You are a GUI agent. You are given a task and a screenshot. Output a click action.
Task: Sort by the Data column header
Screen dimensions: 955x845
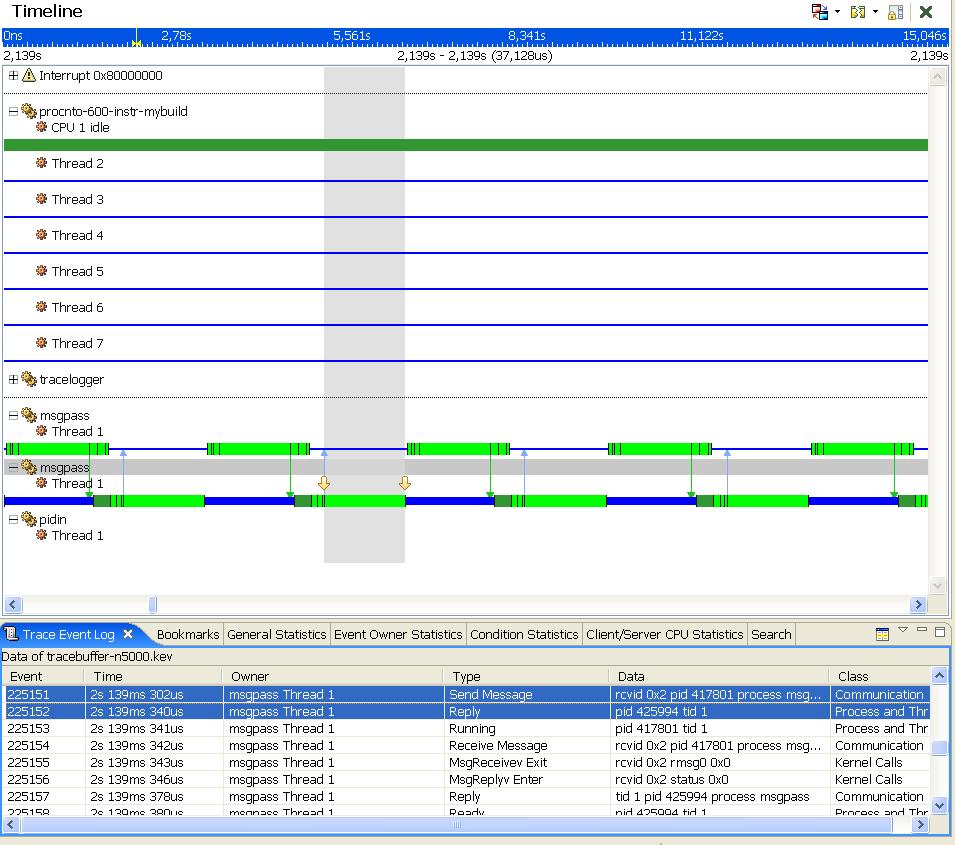[x=719, y=676]
